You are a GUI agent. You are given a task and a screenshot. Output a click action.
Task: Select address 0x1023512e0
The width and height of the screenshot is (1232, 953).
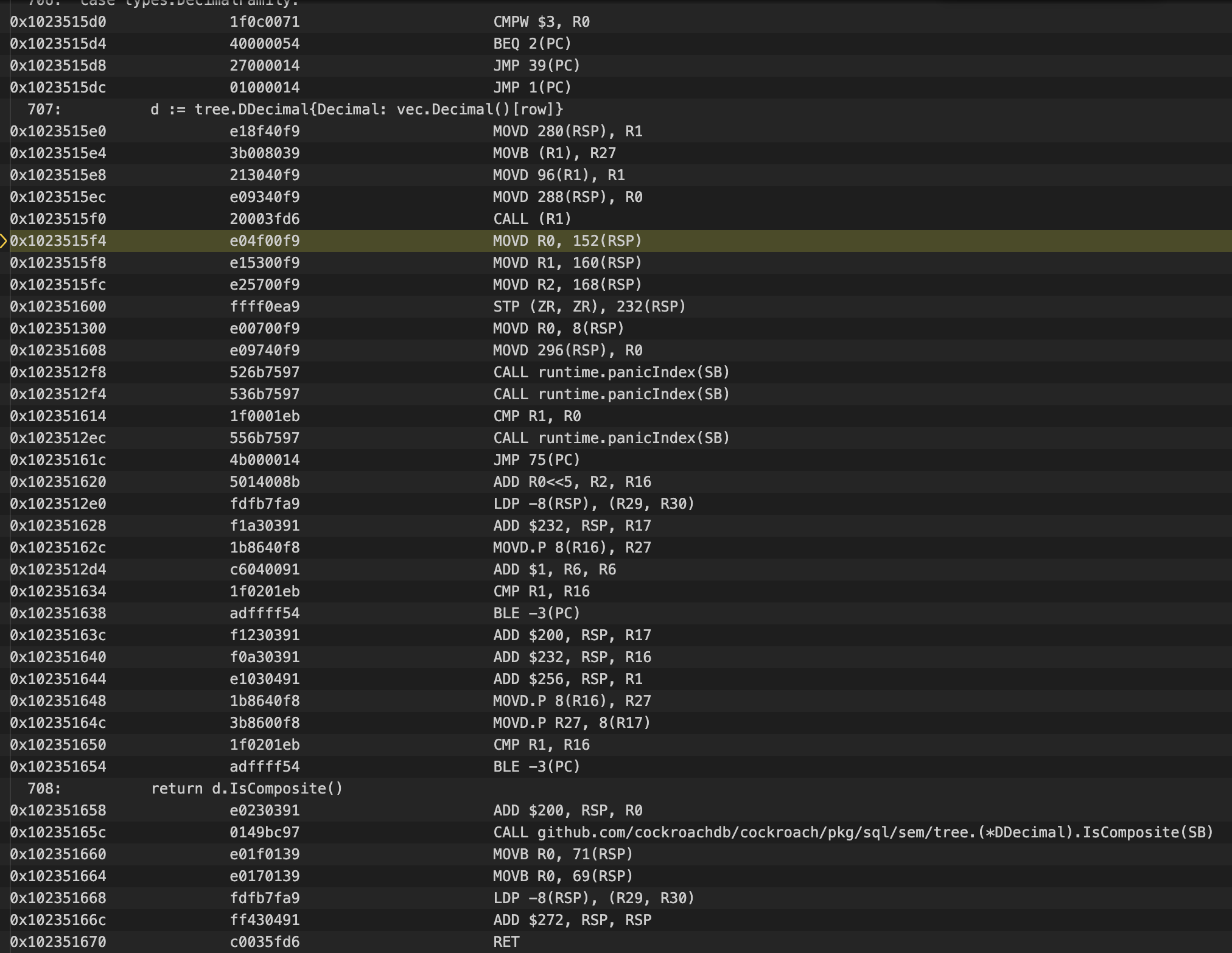click(x=58, y=504)
